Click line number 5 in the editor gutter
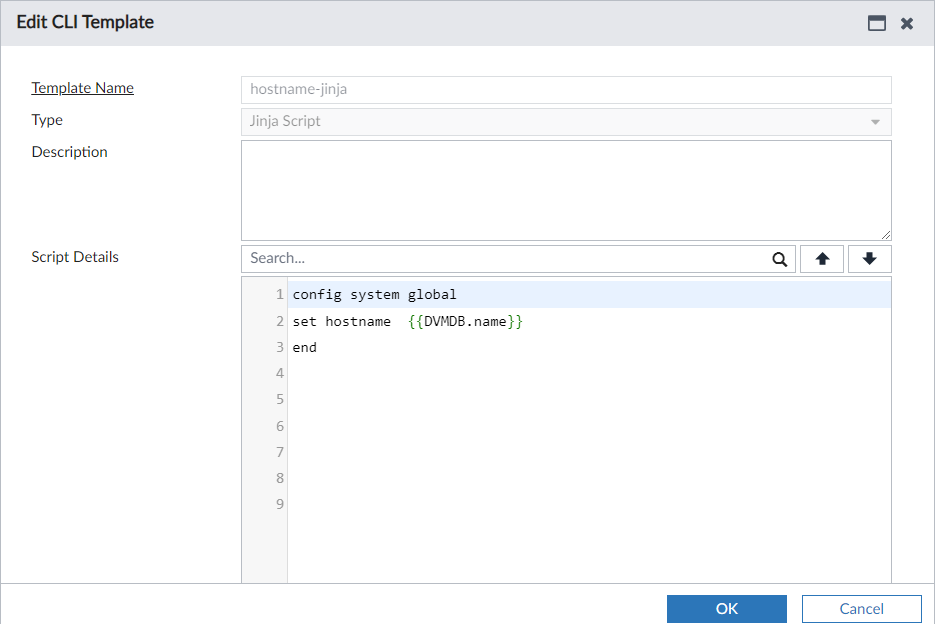The width and height of the screenshot is (935, 624). [x=279, y=399]
